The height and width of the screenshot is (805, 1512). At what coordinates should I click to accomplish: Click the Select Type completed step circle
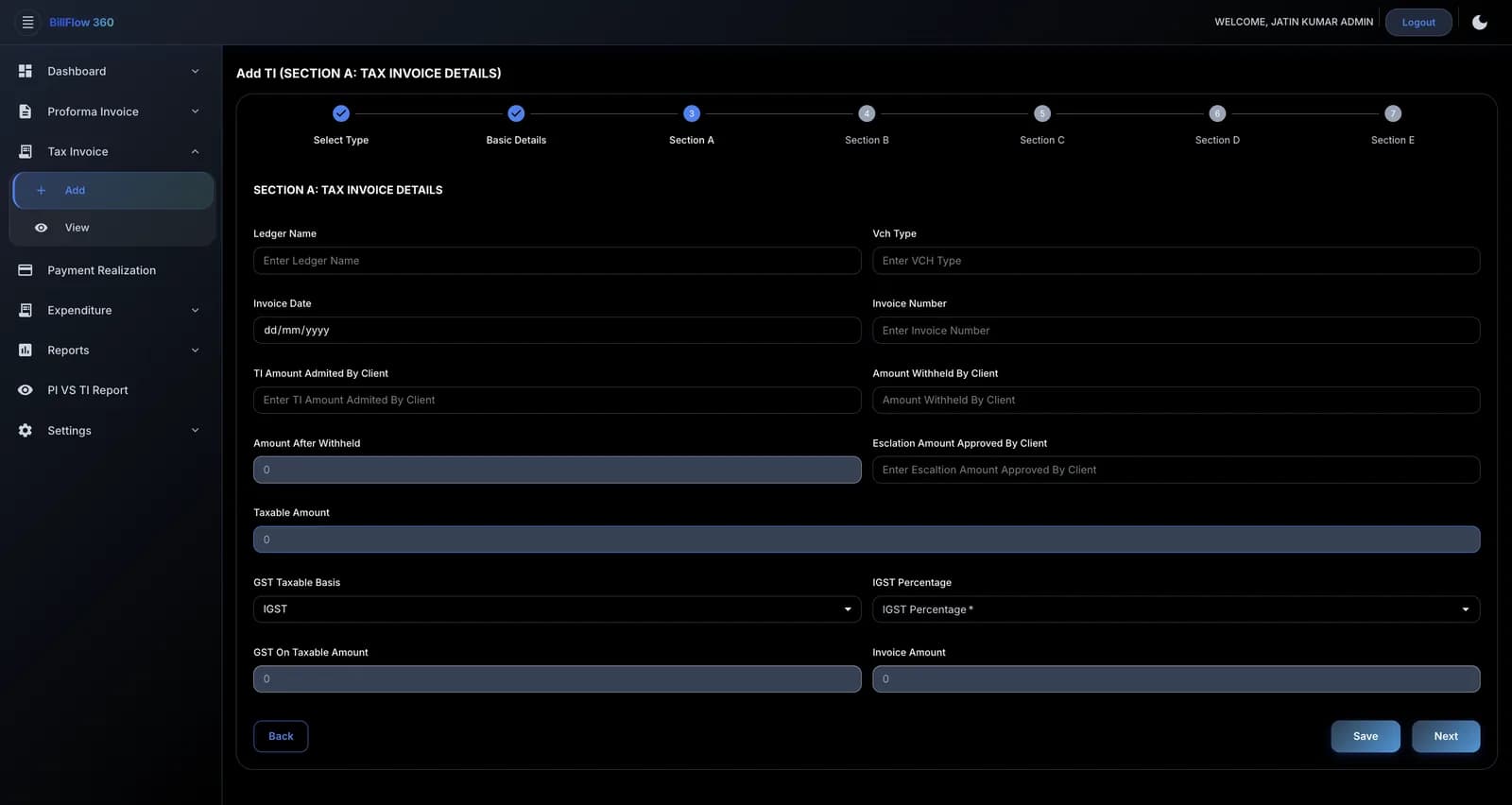pos(341,113)
